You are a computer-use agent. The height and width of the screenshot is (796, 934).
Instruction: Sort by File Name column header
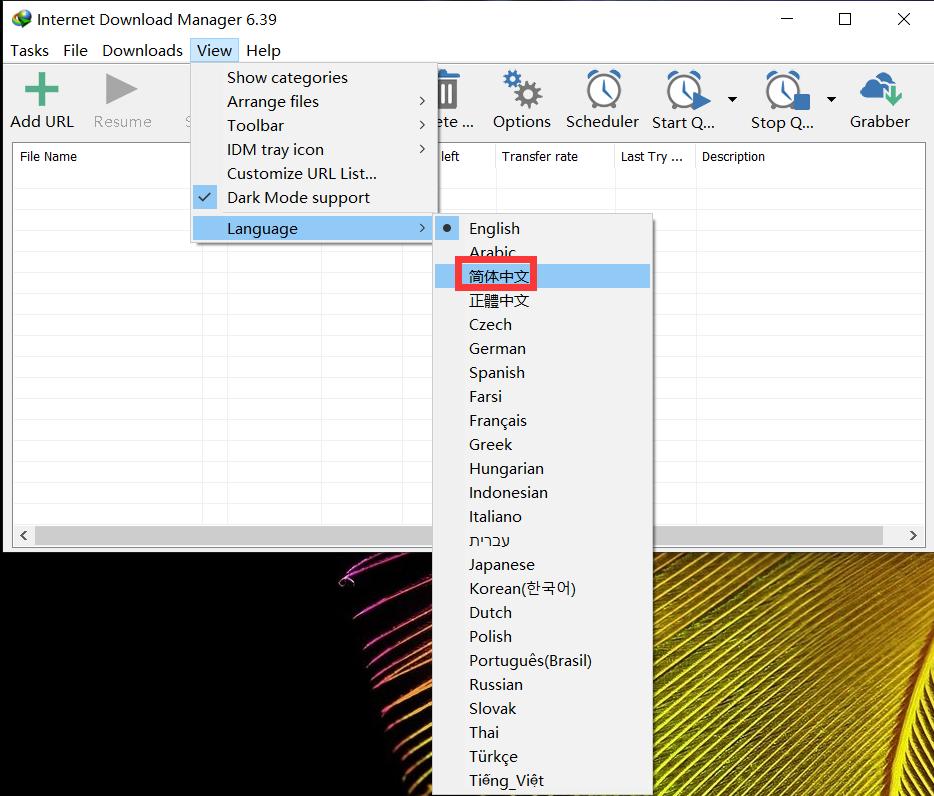click(x=48, y=156)
